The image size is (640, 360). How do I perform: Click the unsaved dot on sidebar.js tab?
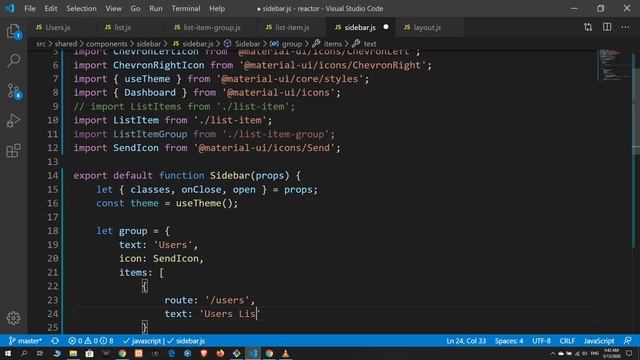click(x=386, y=27)
